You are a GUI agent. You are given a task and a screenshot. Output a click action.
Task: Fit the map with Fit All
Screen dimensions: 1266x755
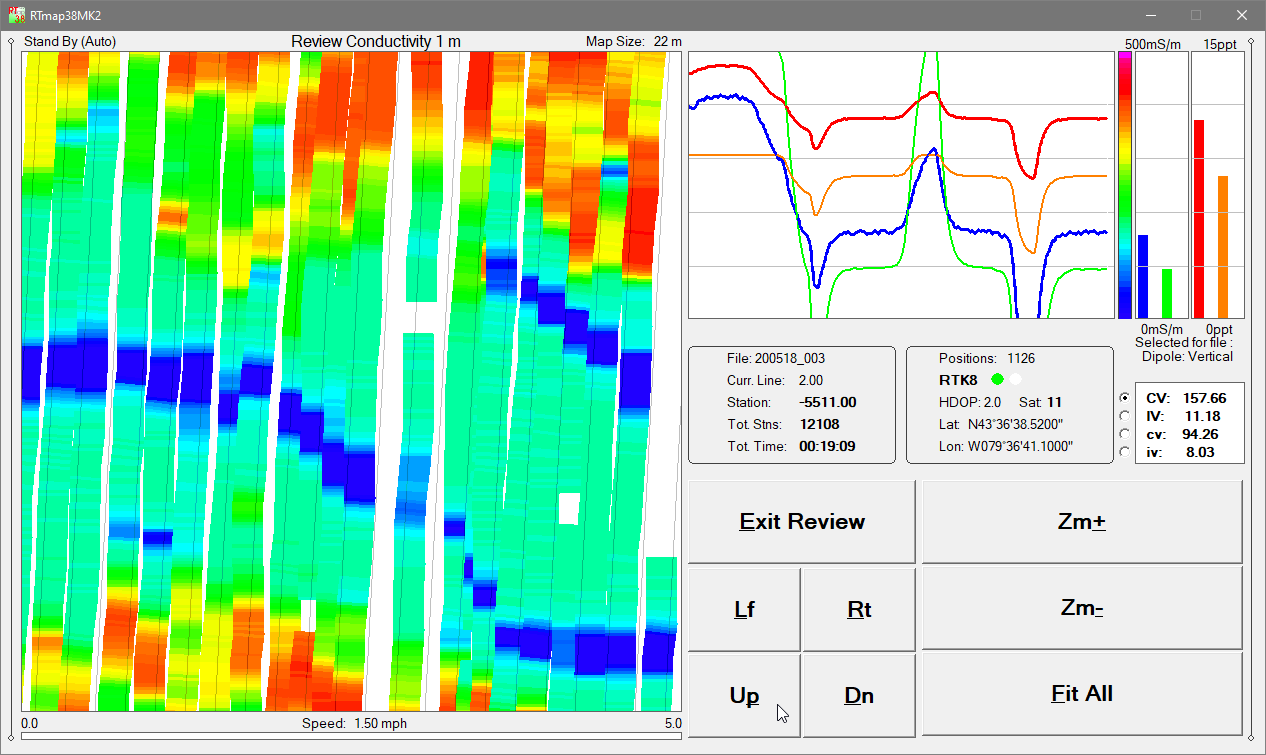coord(1082,694)
